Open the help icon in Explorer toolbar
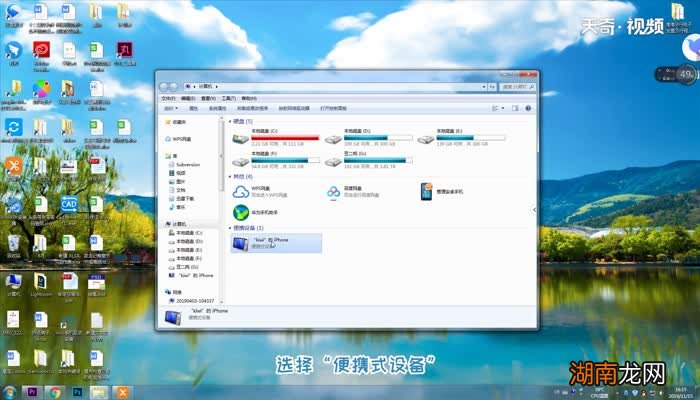This screenshot has height=400, width=700. point(528,108)
